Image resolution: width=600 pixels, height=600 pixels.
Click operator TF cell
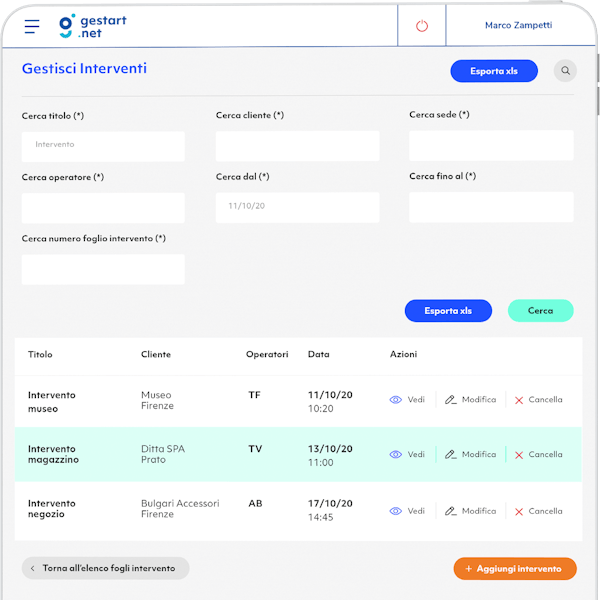pyautogui.click(x=254, y=395)
